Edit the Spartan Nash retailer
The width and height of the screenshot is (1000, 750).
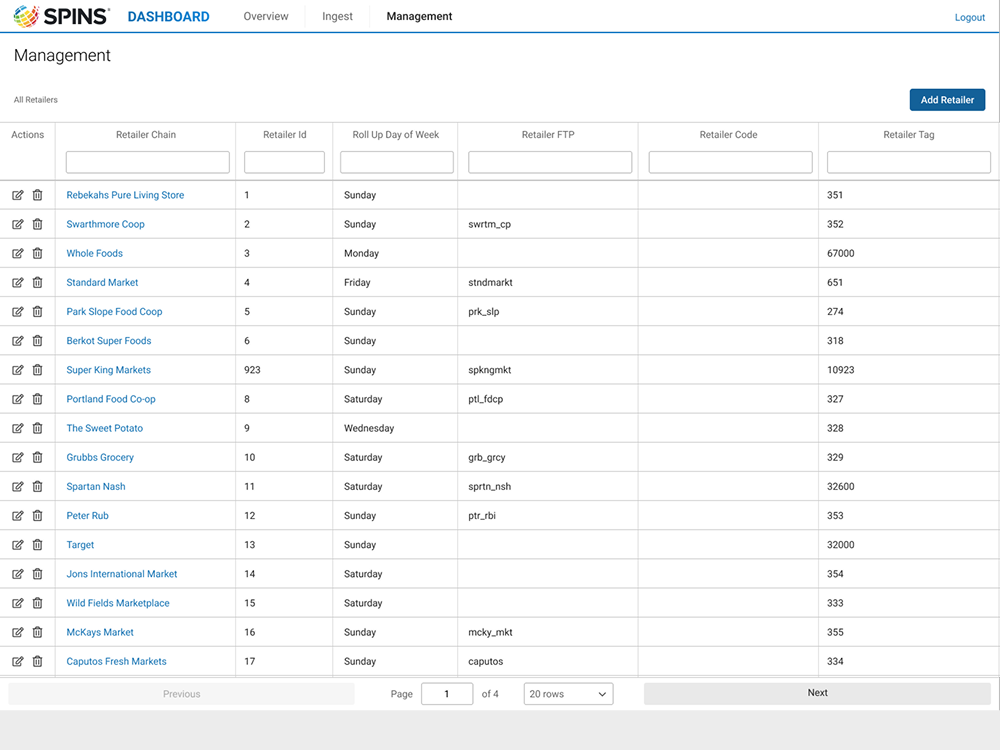coord(18,487)
